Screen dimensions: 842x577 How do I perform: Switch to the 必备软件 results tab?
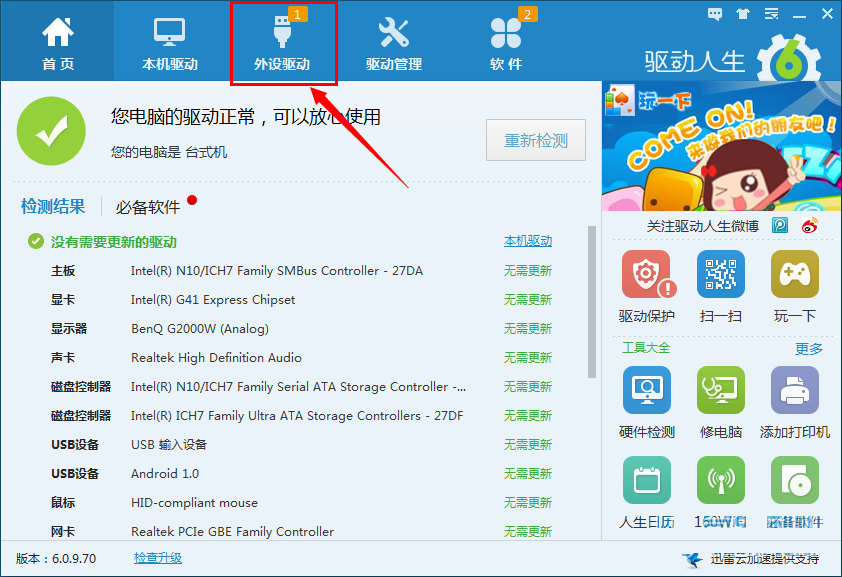tap(148, 207)
